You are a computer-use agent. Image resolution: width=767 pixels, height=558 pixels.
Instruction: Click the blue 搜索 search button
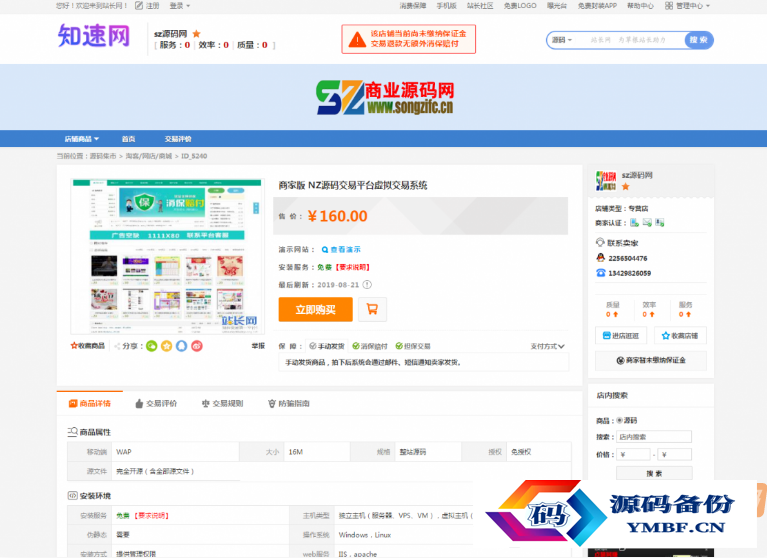tap(699, 40)
